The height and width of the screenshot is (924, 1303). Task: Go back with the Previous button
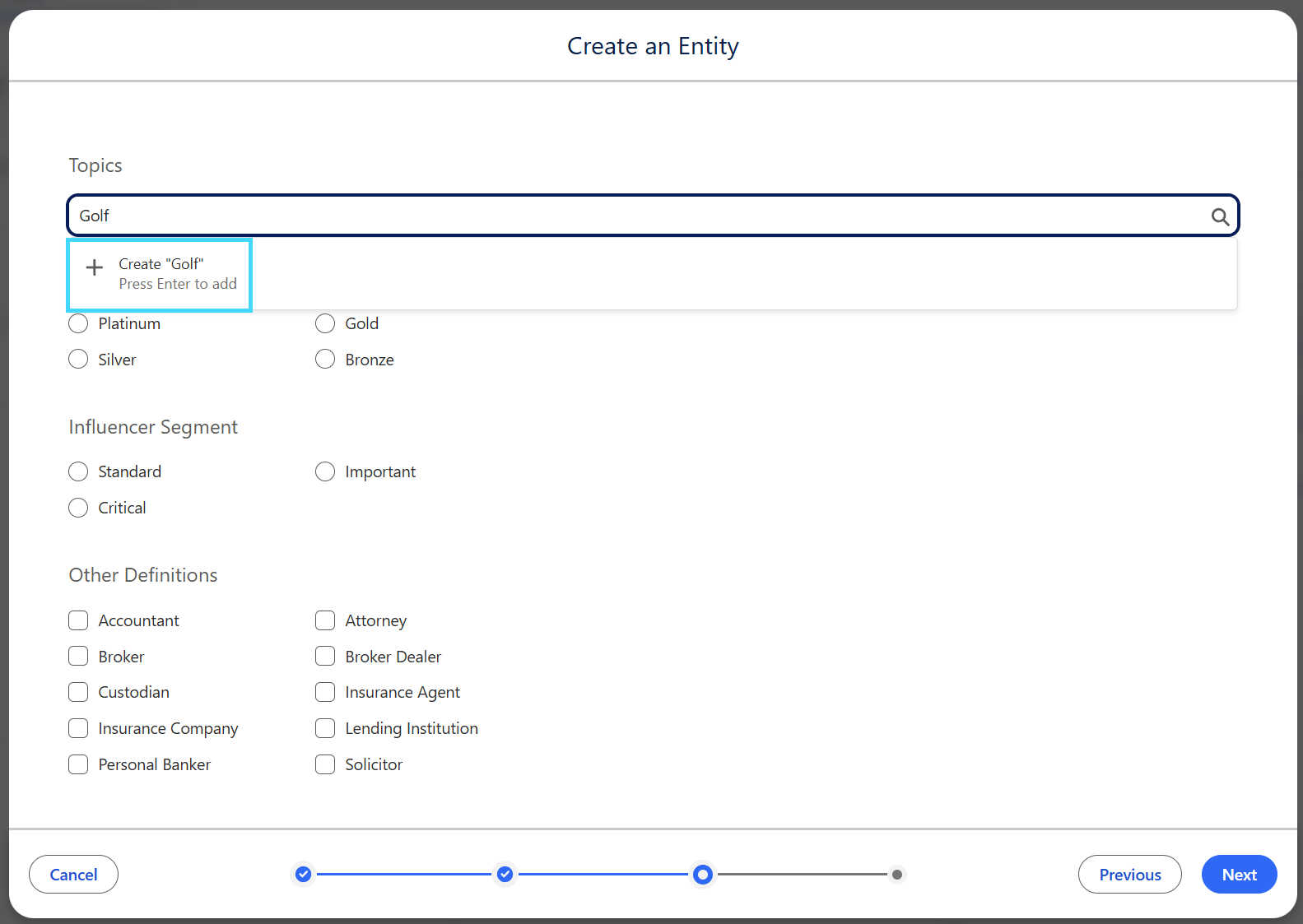(1130, 875)
